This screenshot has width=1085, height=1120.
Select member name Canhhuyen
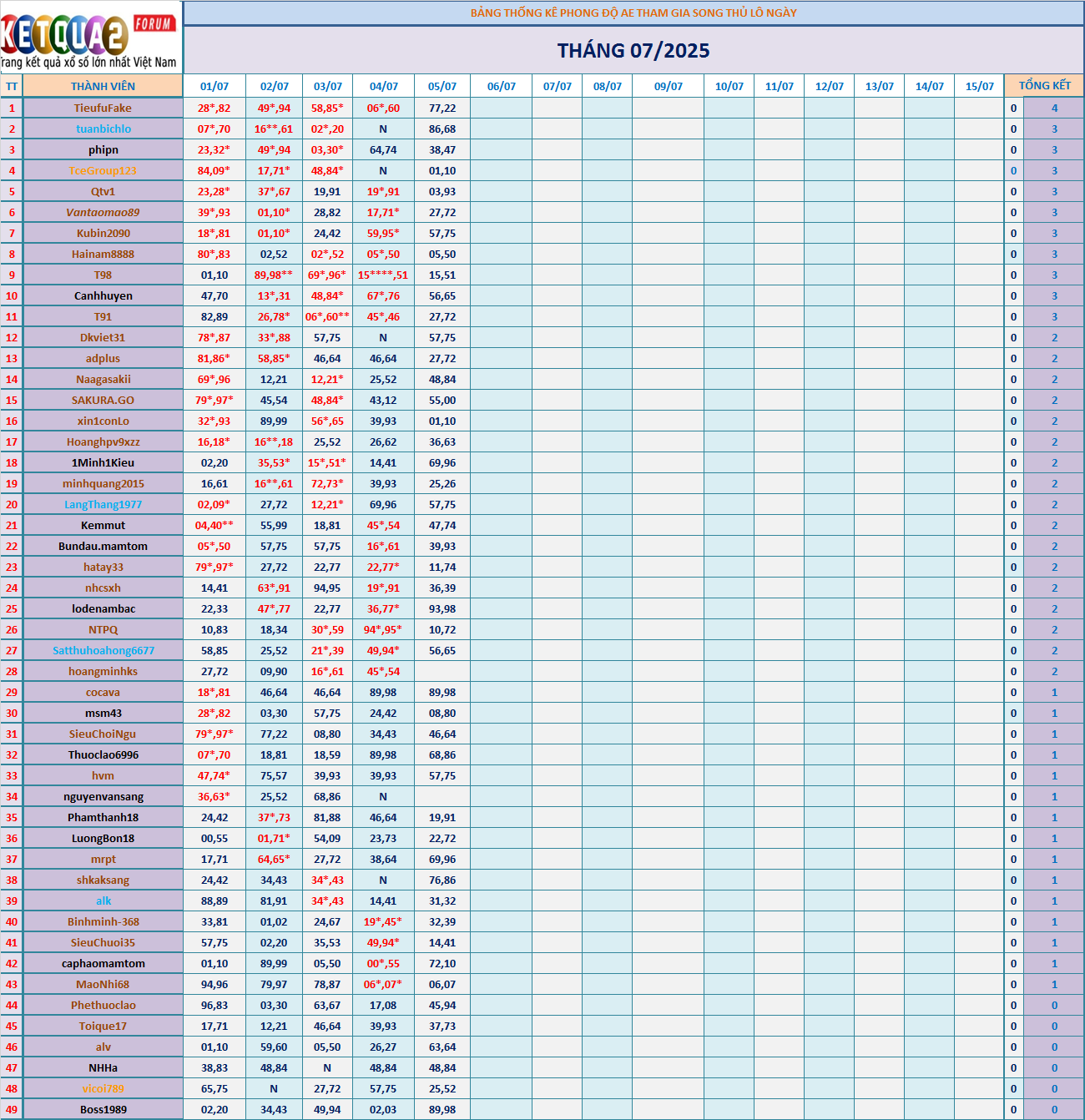pyautogui.click(x=103, y=295)
